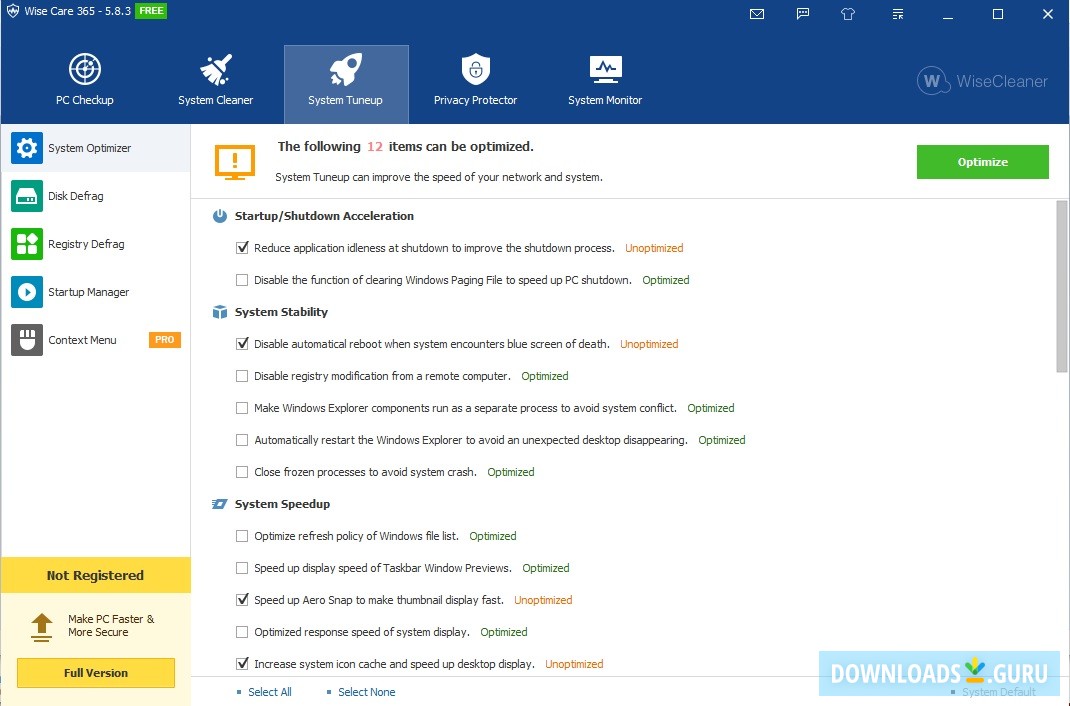Switch to Disk Defrag section
The image size is (1070, 706).
(x=96, y=196)
